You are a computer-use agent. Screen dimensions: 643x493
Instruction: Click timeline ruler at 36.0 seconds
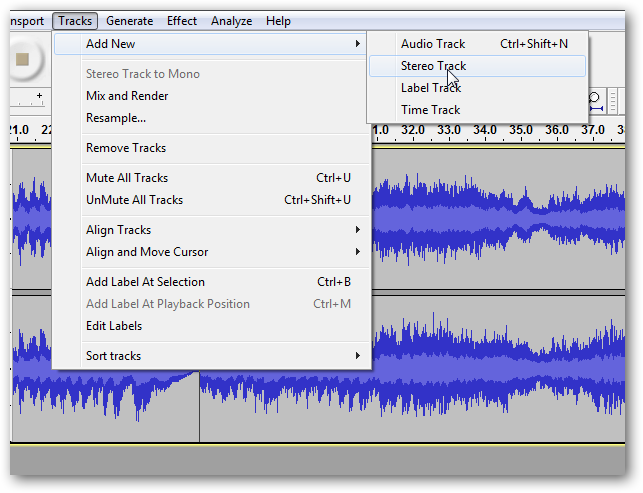point(557,130)
